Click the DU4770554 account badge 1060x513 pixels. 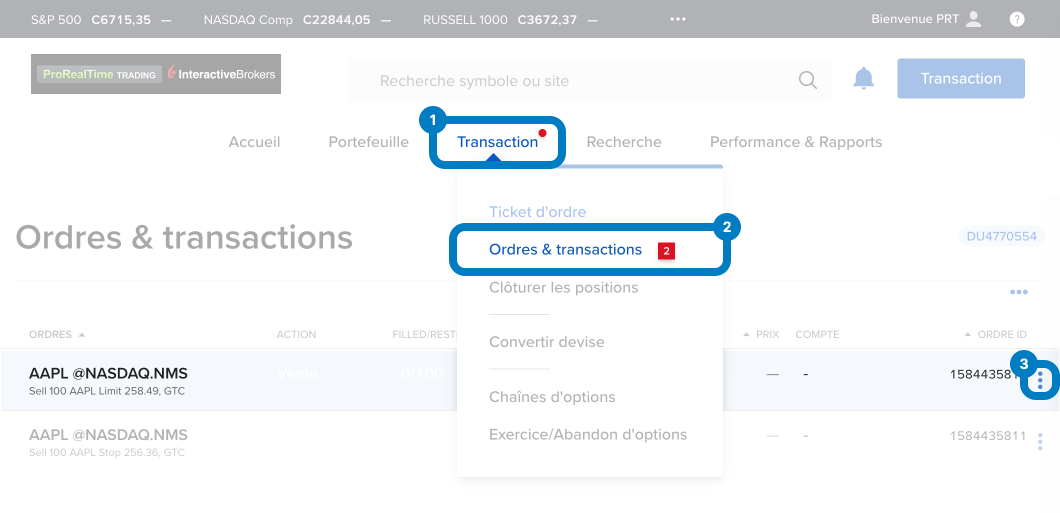pos(1001,237)
